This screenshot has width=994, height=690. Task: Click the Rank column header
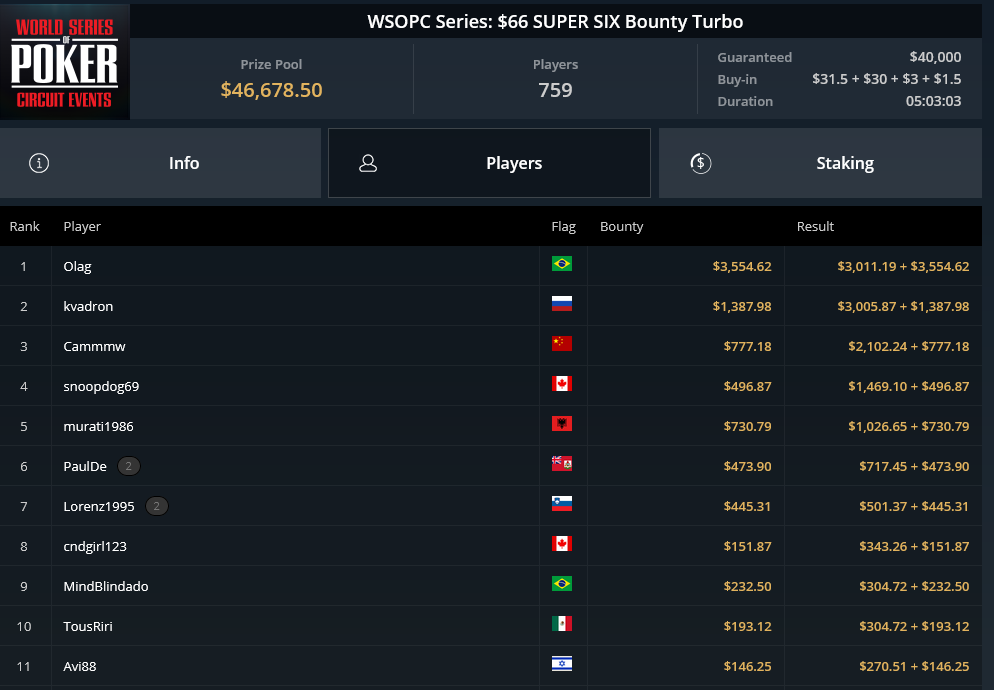click(24, 226)
